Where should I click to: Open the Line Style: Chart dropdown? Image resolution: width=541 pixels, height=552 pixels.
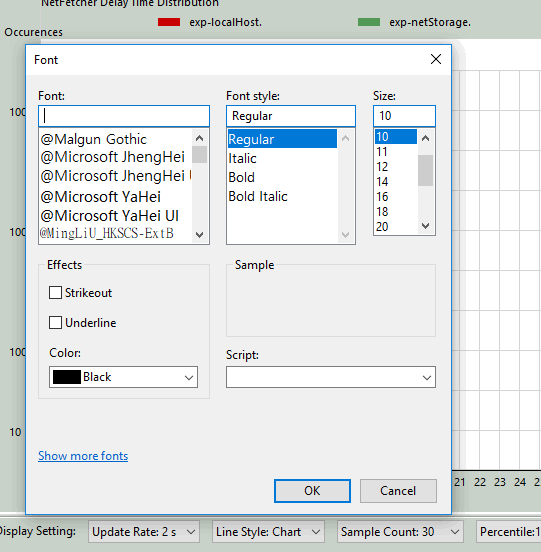point(268,532)
